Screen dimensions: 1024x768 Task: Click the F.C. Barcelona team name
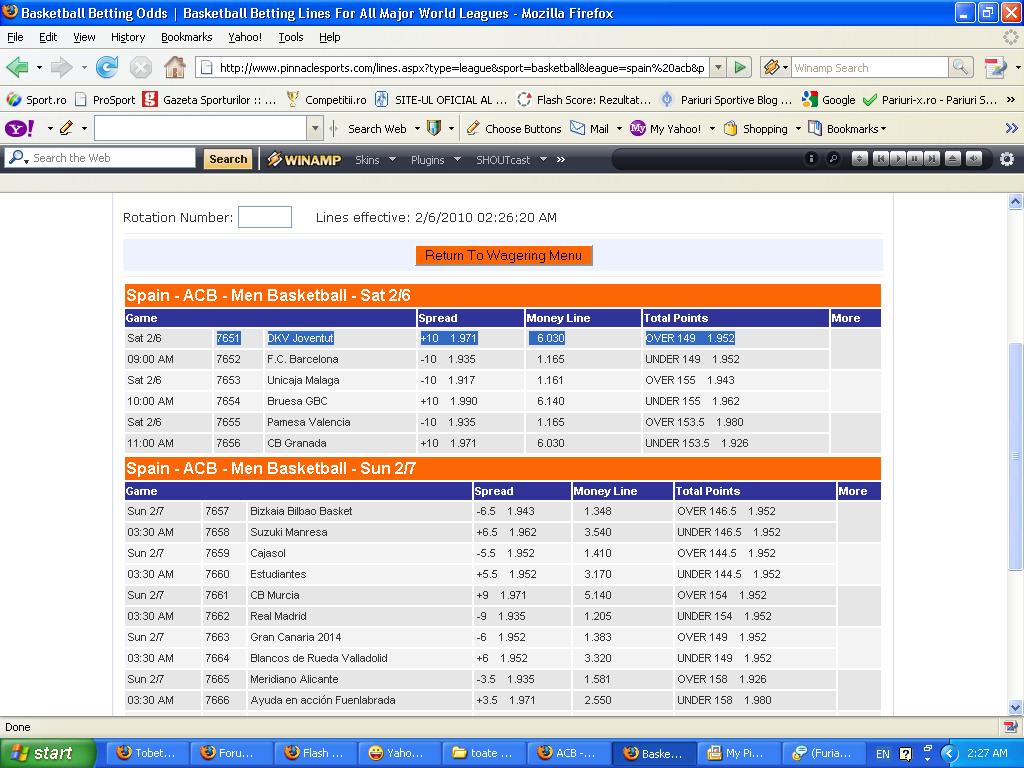[302, 359]
